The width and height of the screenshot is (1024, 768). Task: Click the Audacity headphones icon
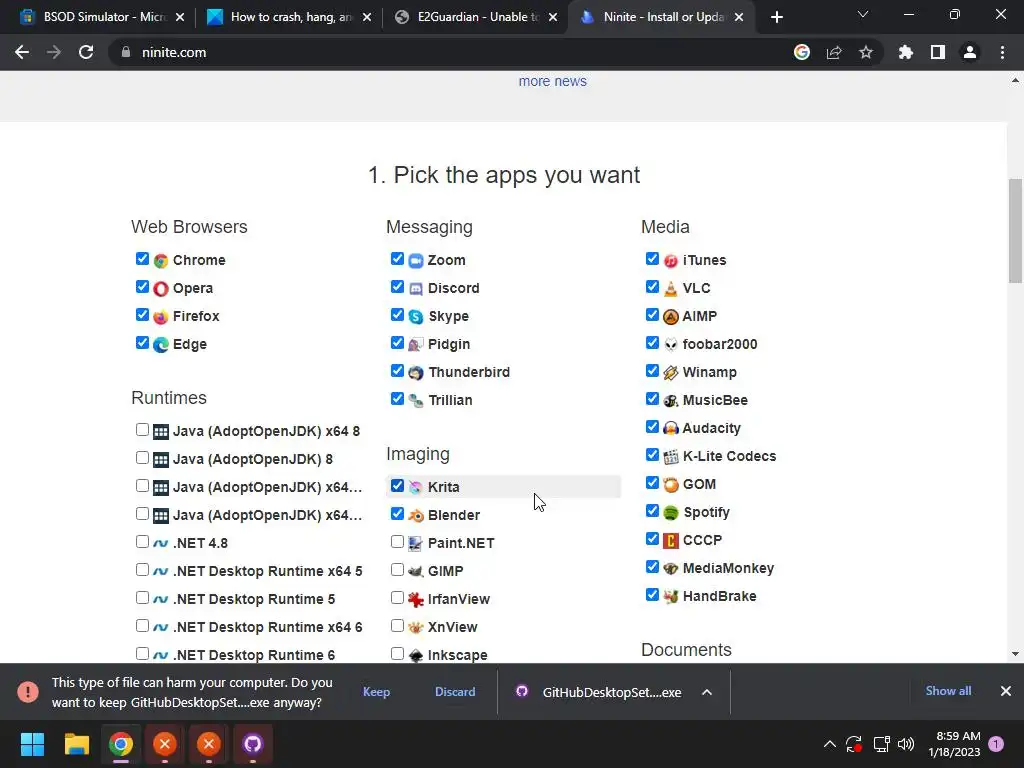(671, 428)
